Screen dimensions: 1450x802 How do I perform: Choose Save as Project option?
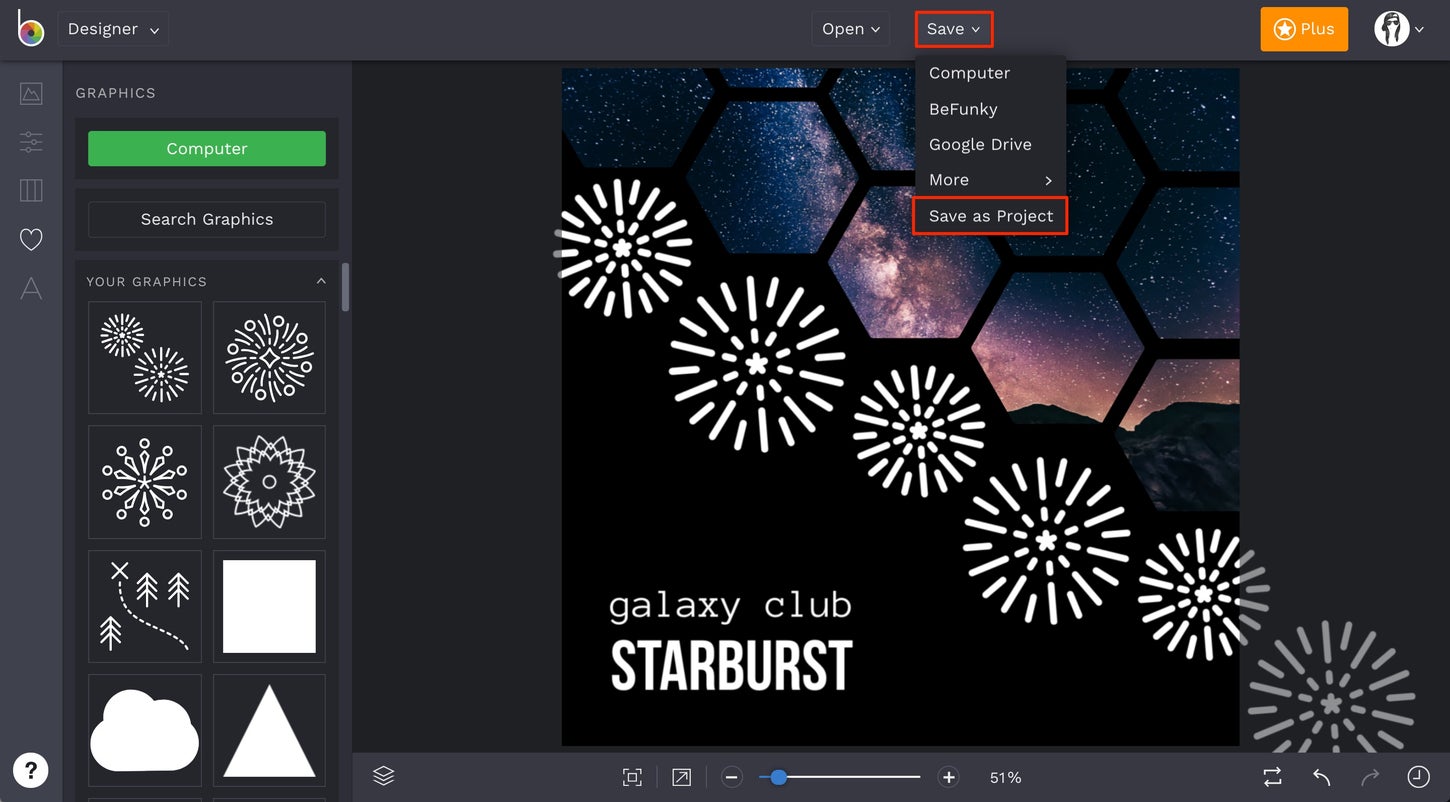coord(990,216)
